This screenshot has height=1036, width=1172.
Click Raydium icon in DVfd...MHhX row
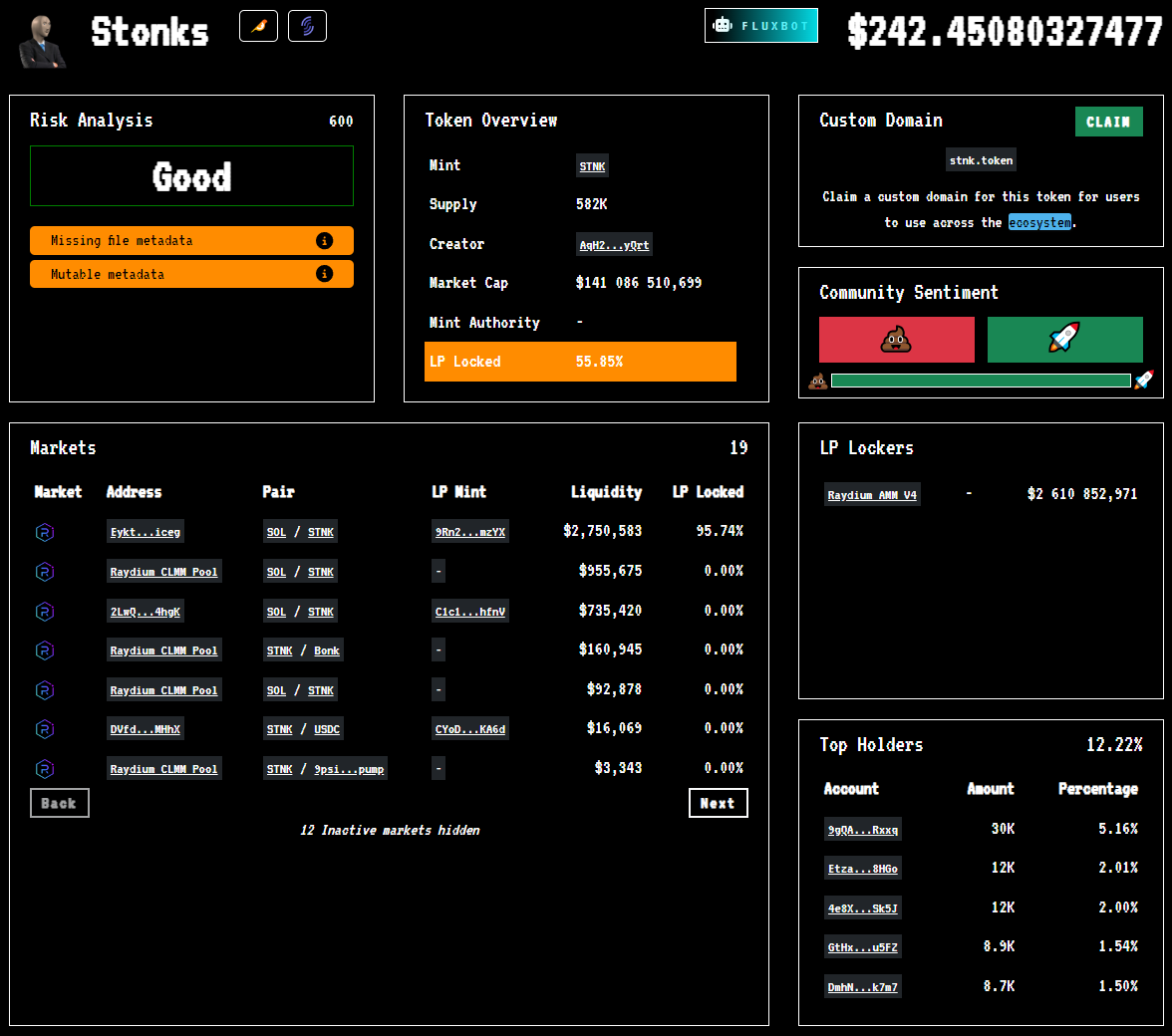45,728
